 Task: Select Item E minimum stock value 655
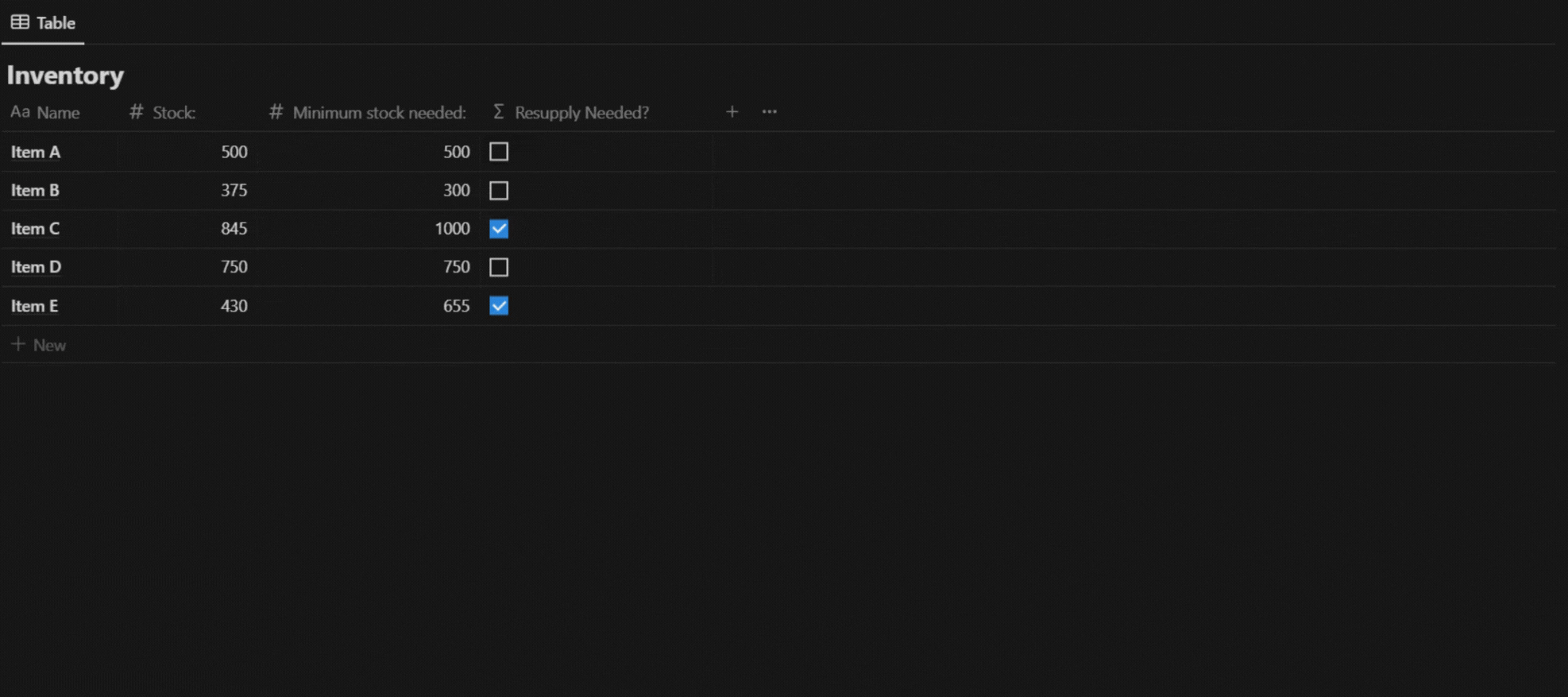457,306
